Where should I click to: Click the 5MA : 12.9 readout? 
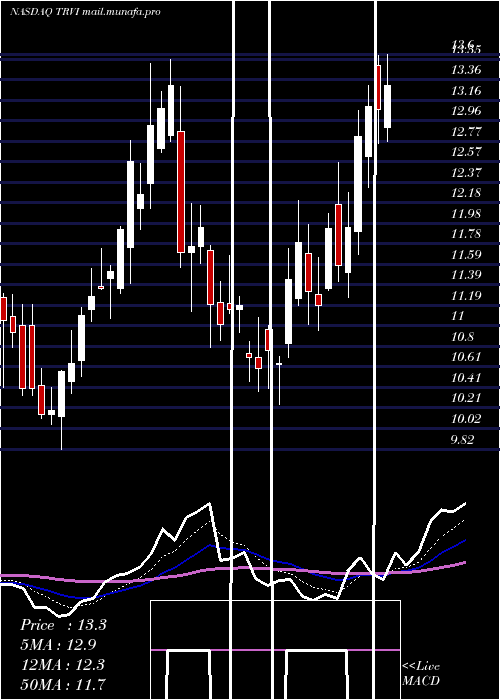tap(58, 645)
